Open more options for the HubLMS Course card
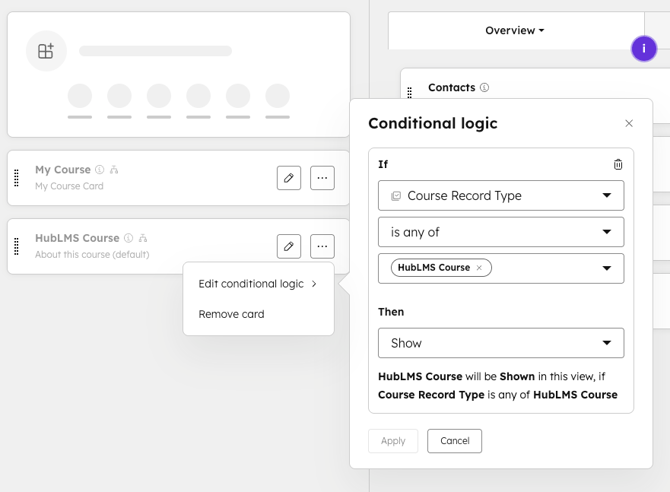This screenshot has width=670, height=492. click(x=322, y=246)
